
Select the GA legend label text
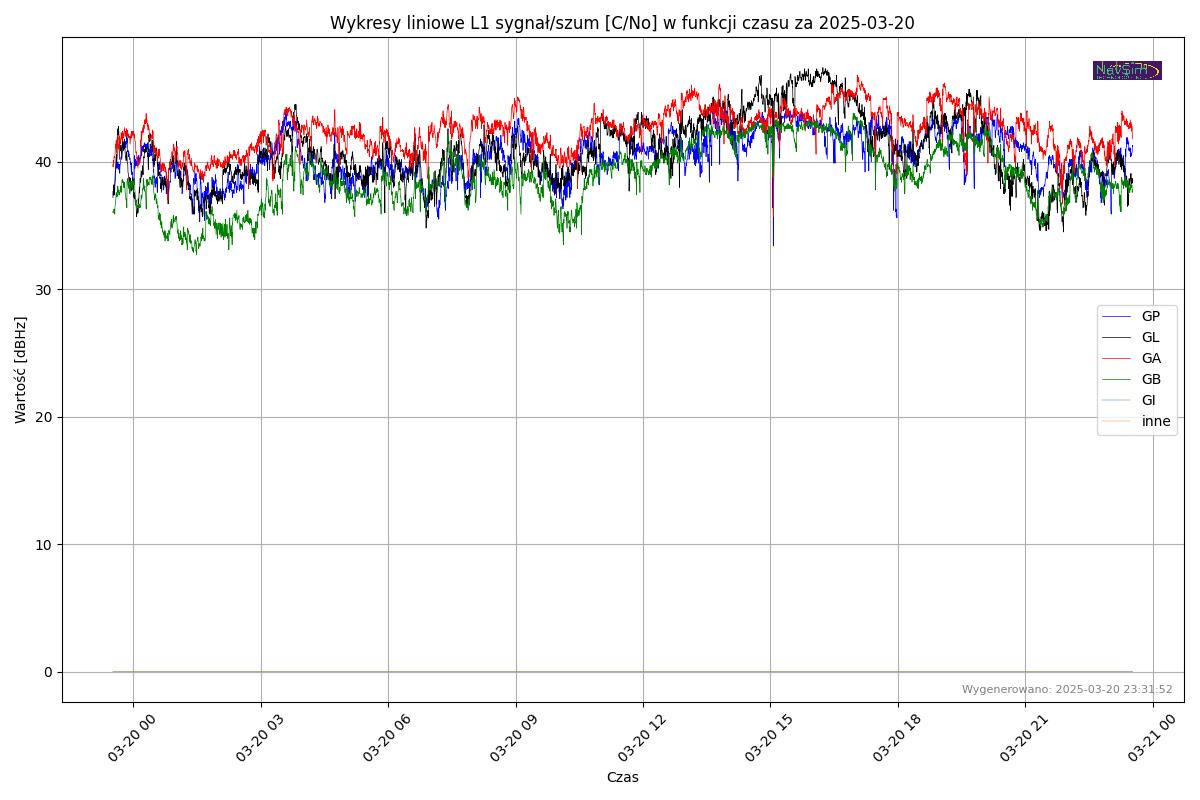point(1151,358)
